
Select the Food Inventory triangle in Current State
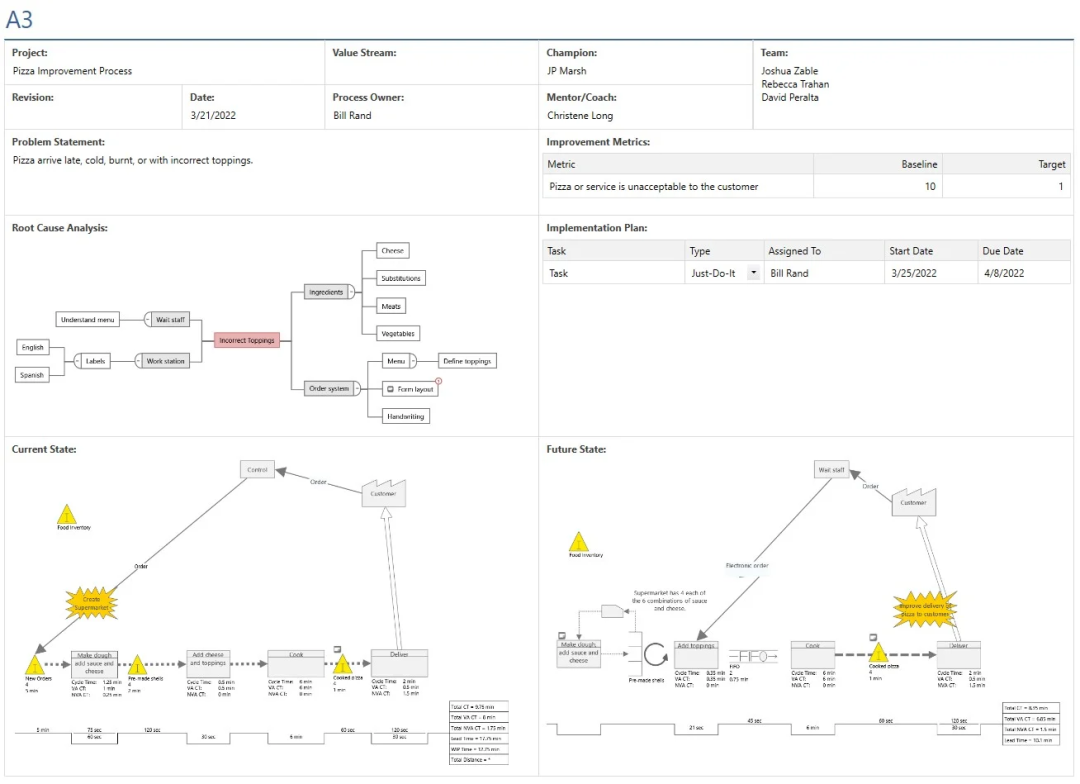(x=67, y=515)
